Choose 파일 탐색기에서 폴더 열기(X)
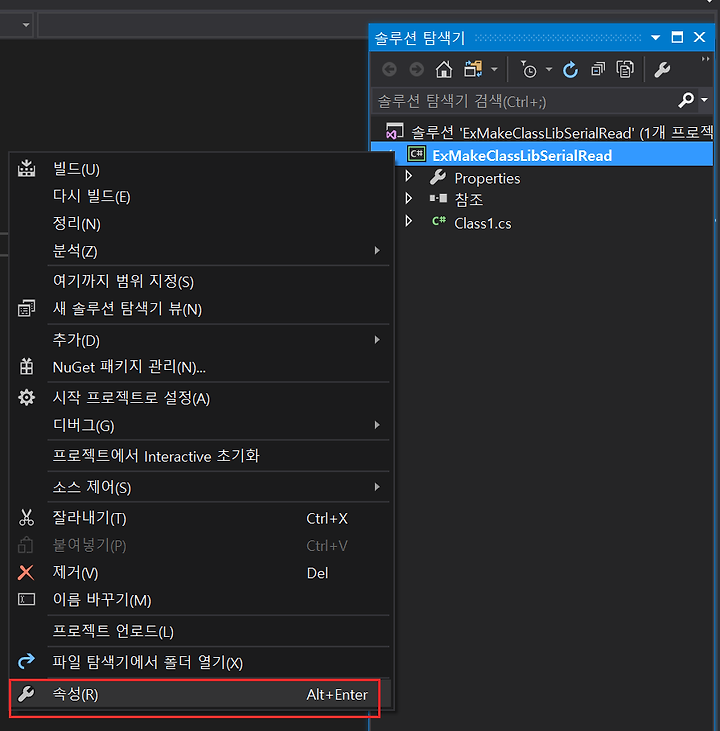 coord(201,662)
